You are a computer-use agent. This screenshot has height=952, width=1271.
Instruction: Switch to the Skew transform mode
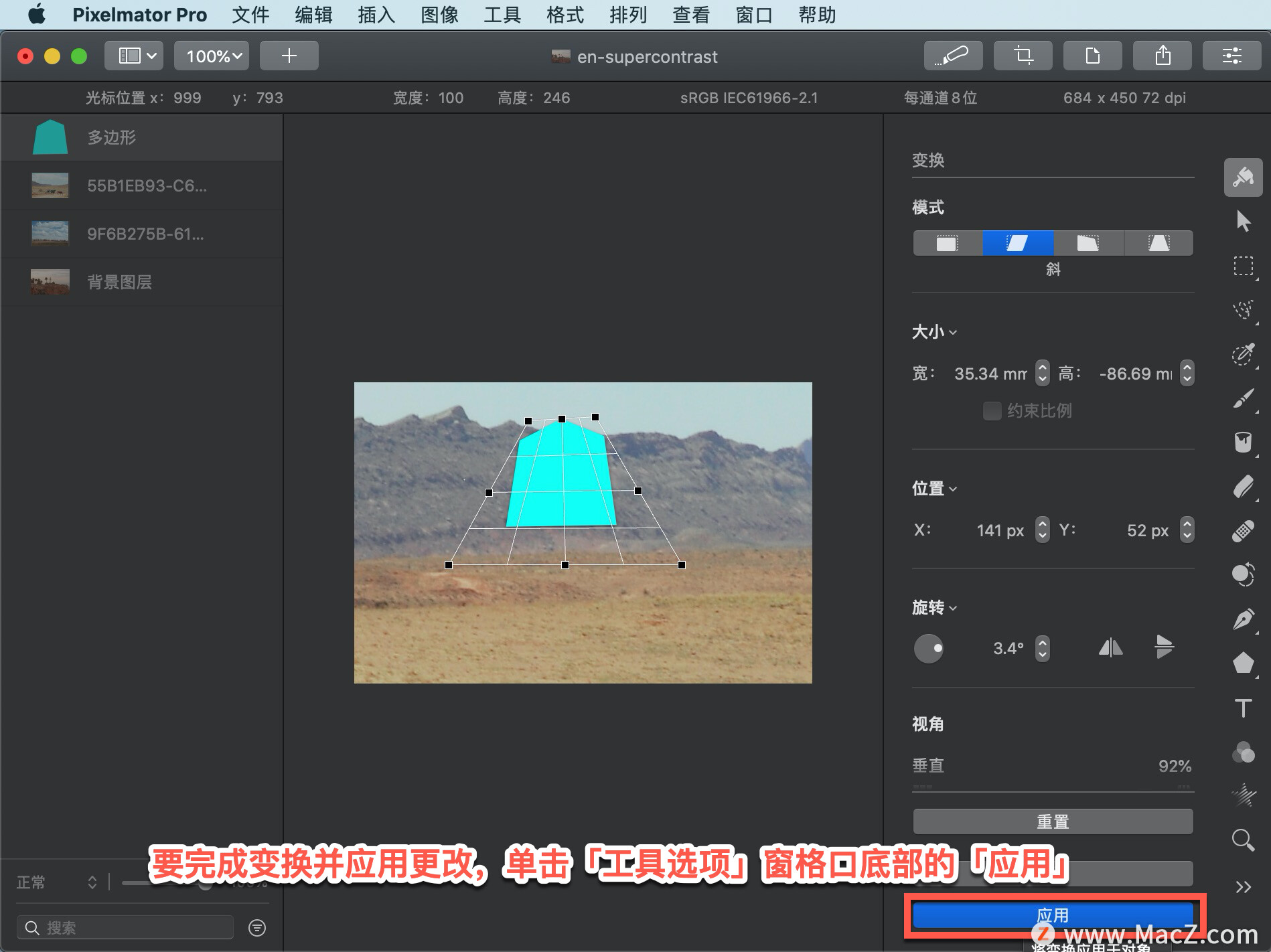1018,243
